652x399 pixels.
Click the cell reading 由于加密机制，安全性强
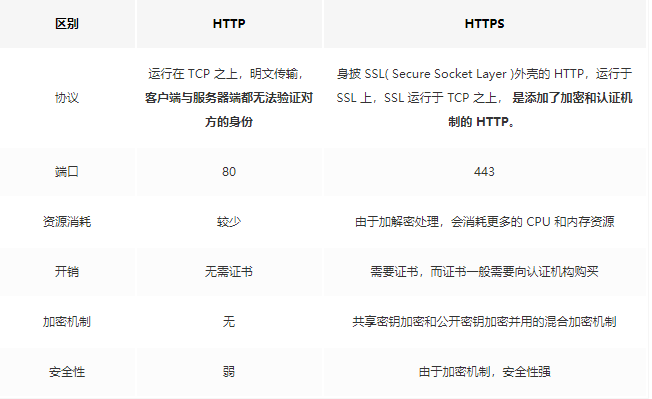484,371
